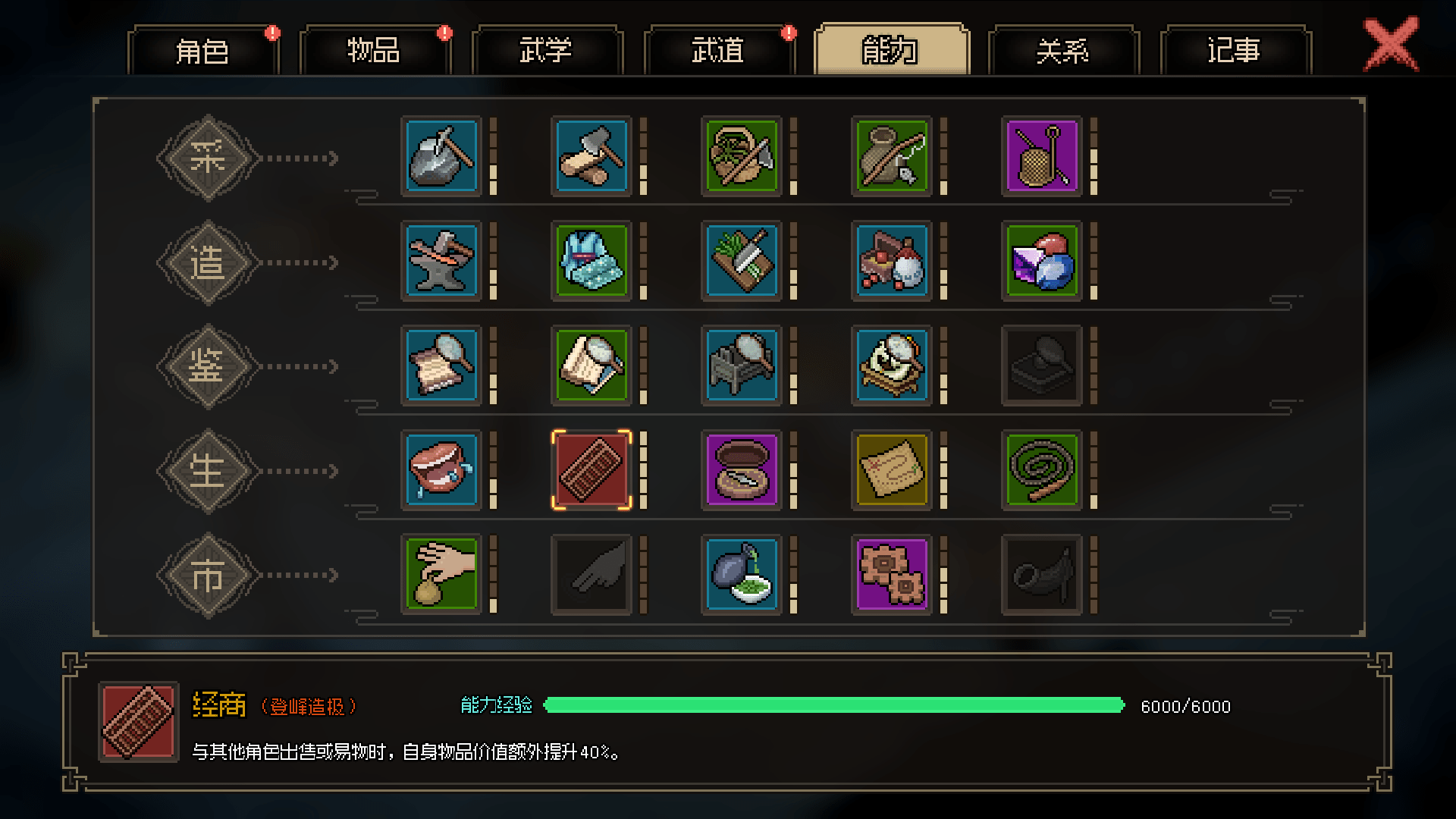Open the 武学 tab
Viewport: 1456px width, 819px height.
tap(546, 51)
